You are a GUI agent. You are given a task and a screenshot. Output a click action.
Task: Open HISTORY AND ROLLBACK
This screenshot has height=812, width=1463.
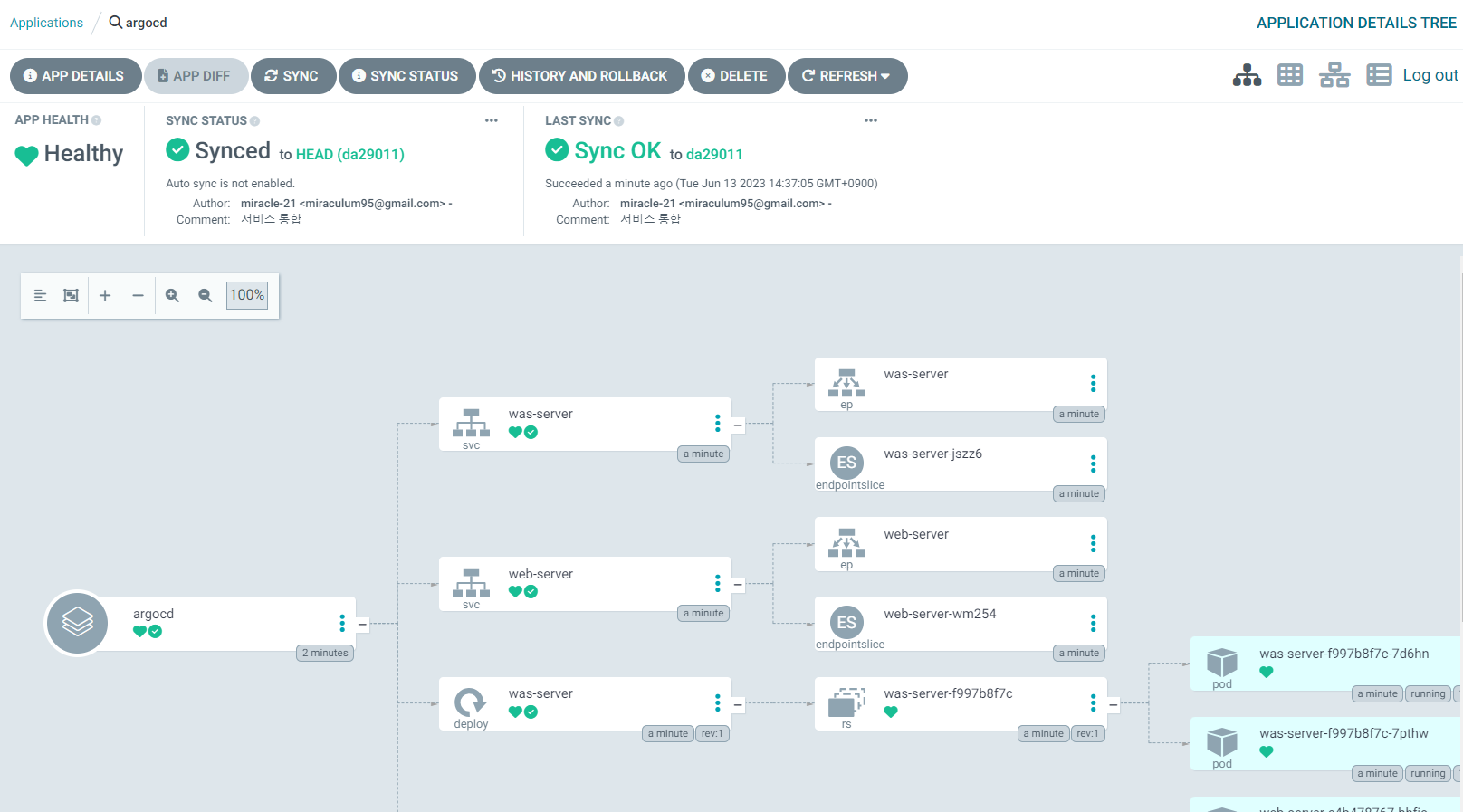pos(582,76)
